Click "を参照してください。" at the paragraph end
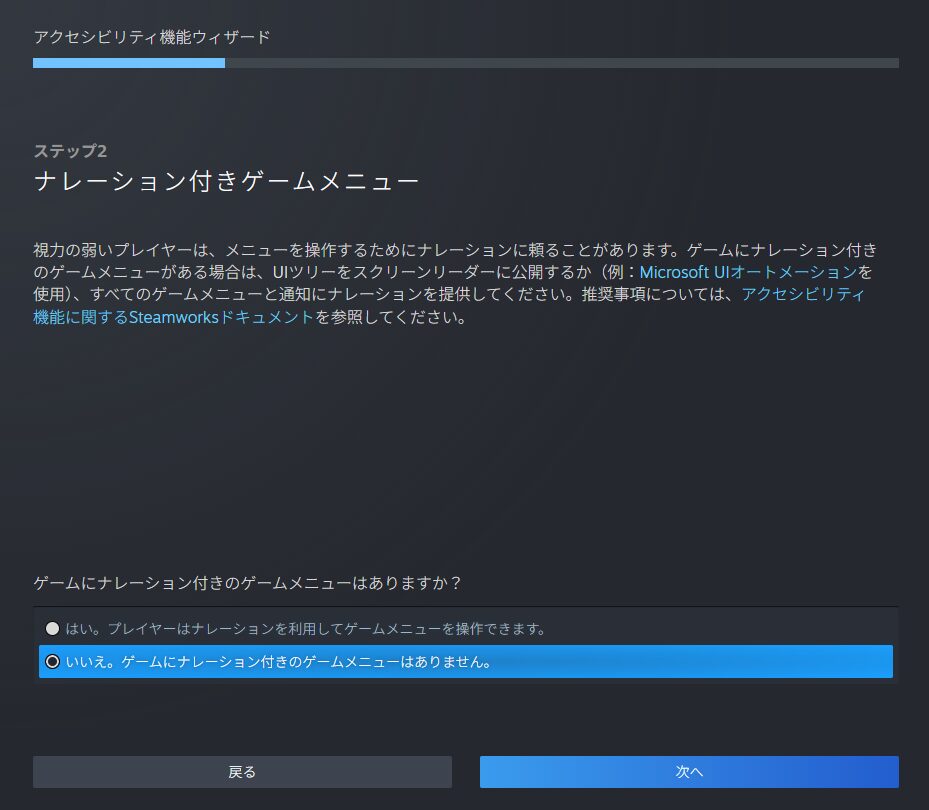Screen dimensions: 929x810 tap(390, 319)
